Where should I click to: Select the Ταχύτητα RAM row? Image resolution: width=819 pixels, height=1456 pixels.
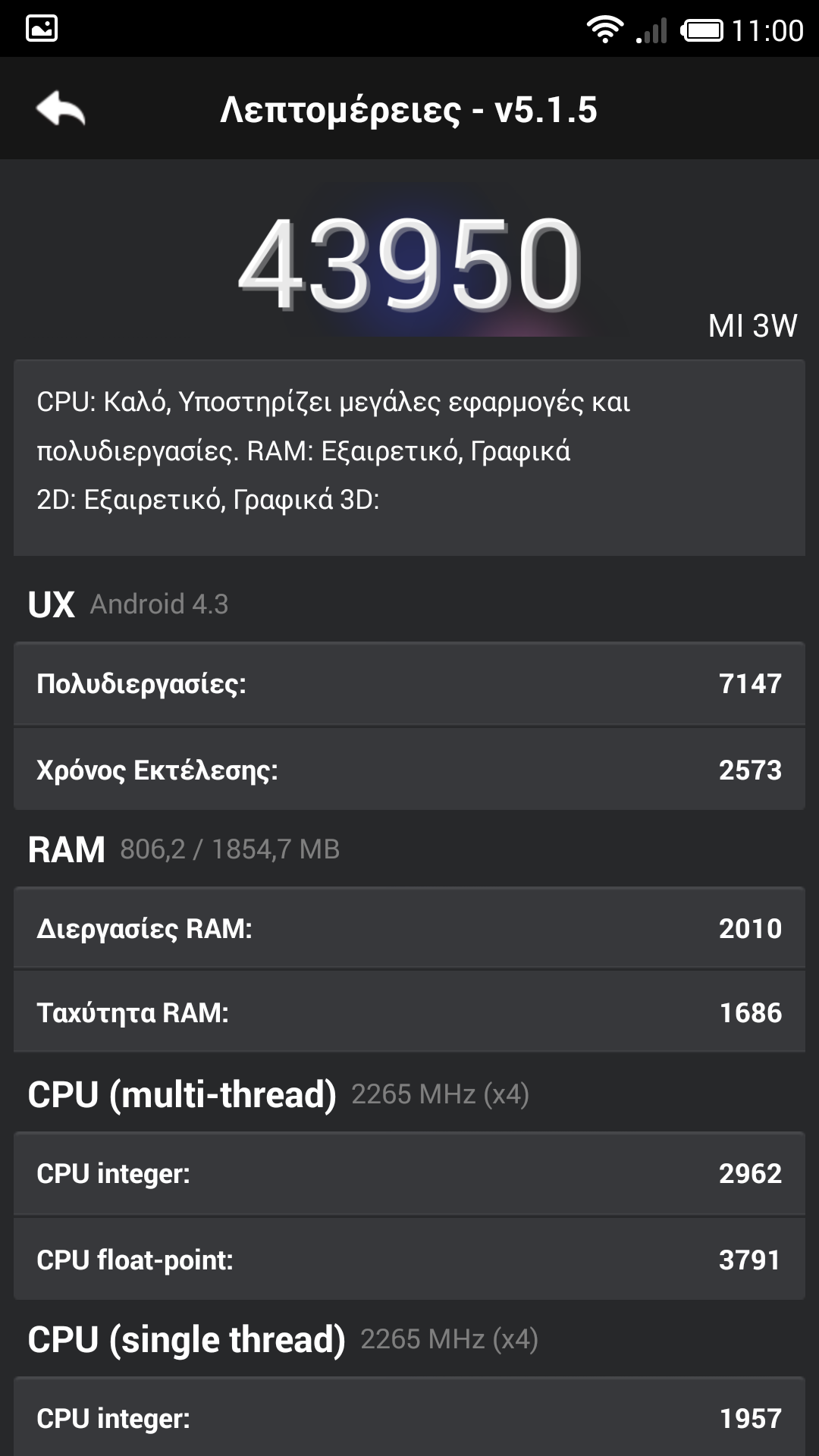coord(409,1012)
